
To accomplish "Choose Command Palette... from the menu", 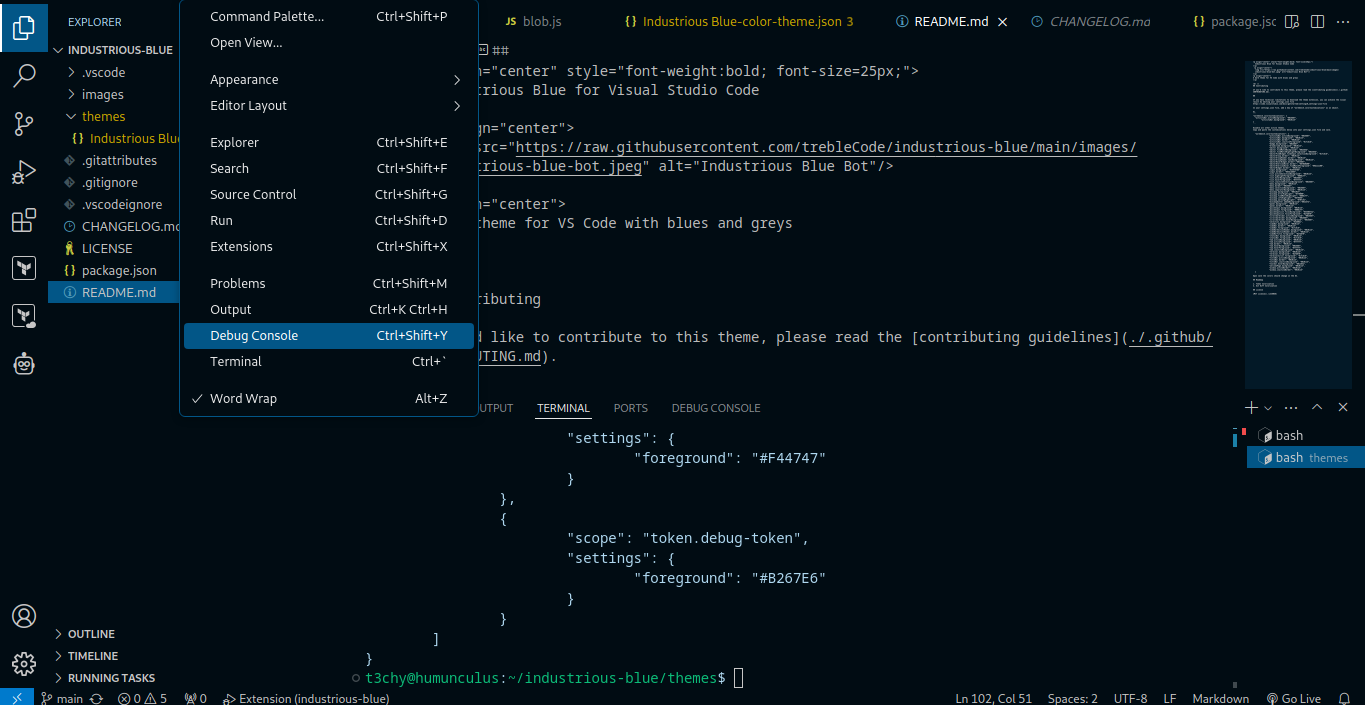I will 328,16.
